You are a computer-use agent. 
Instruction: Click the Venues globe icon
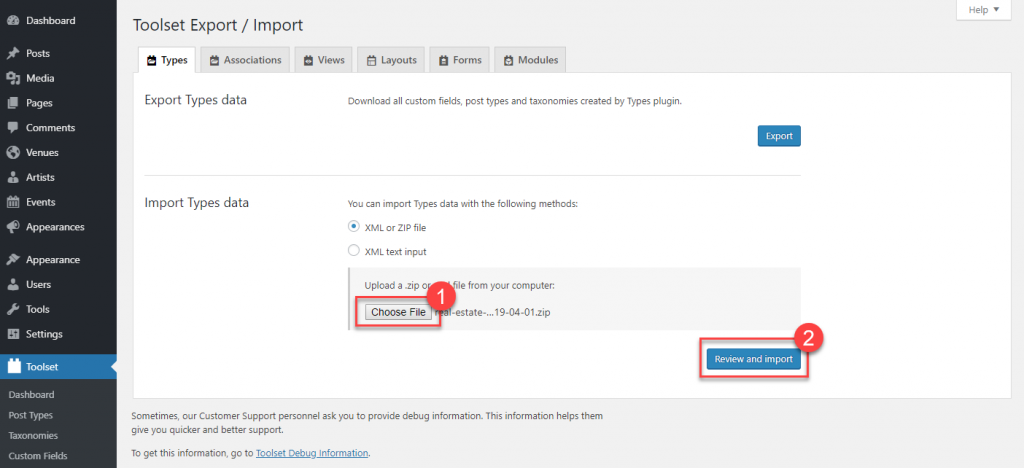[12, 152]
